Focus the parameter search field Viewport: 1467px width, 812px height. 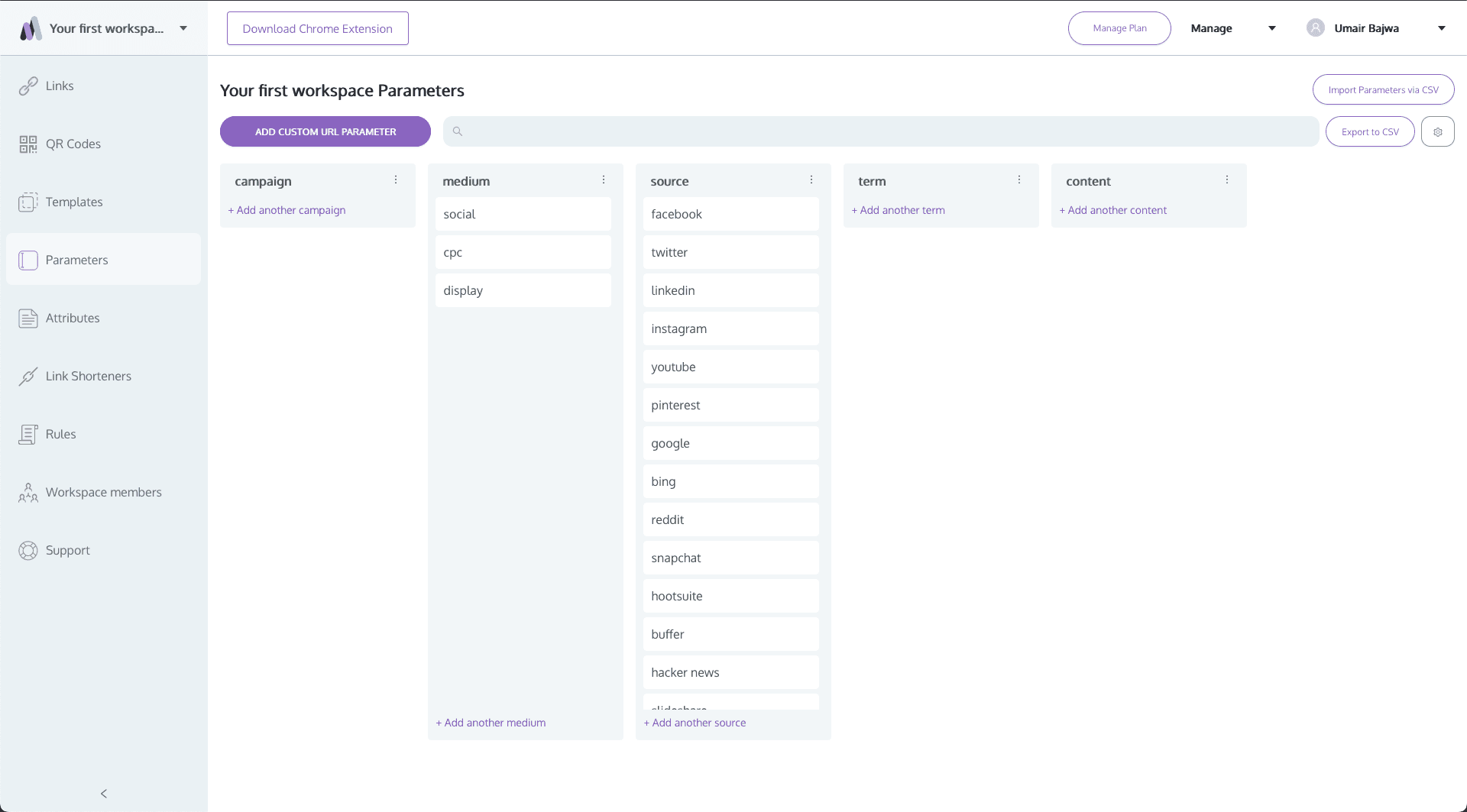pyautogui.click(x=881, y=131)
